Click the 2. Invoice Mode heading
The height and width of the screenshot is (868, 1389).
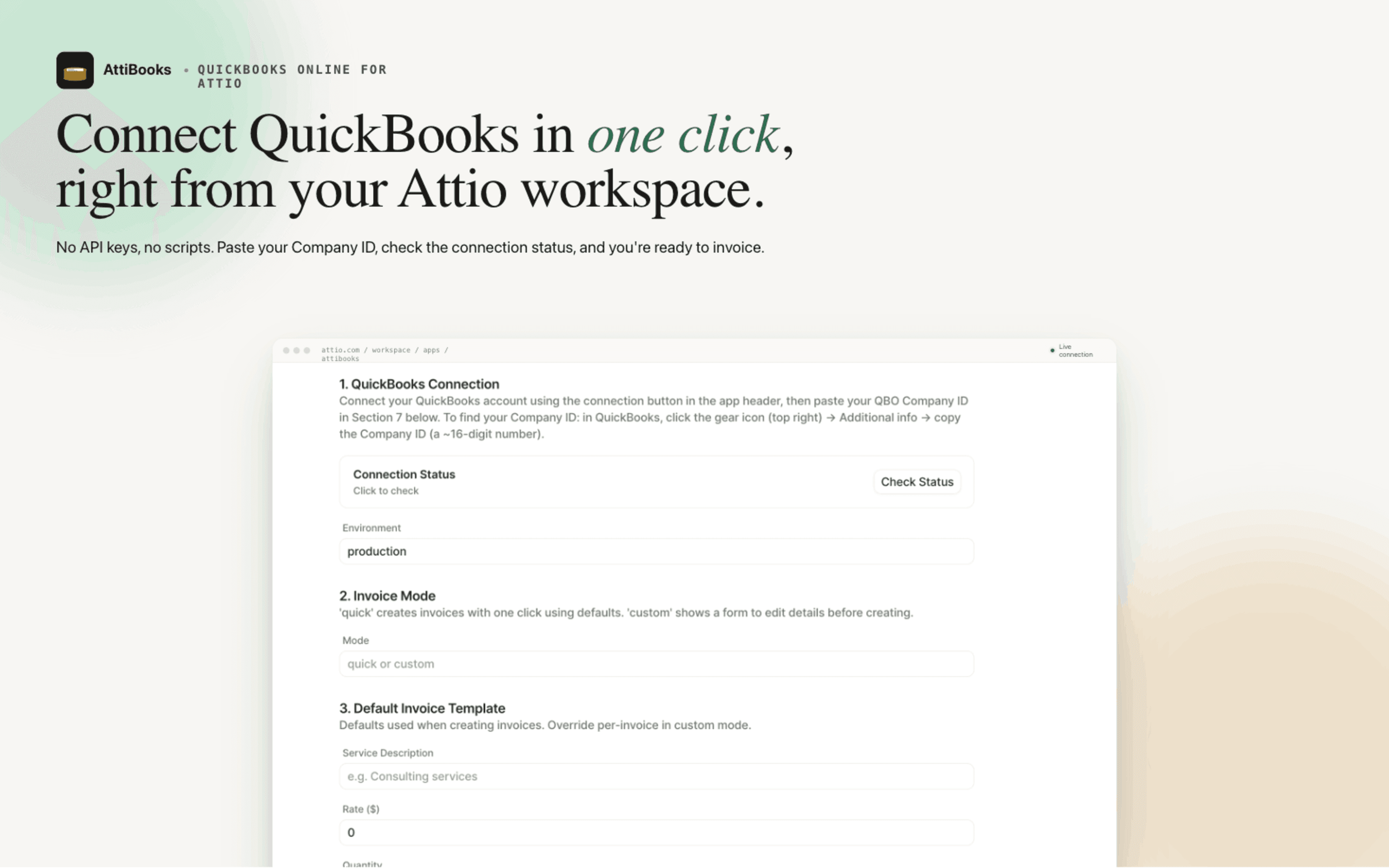tap(387, 596)
